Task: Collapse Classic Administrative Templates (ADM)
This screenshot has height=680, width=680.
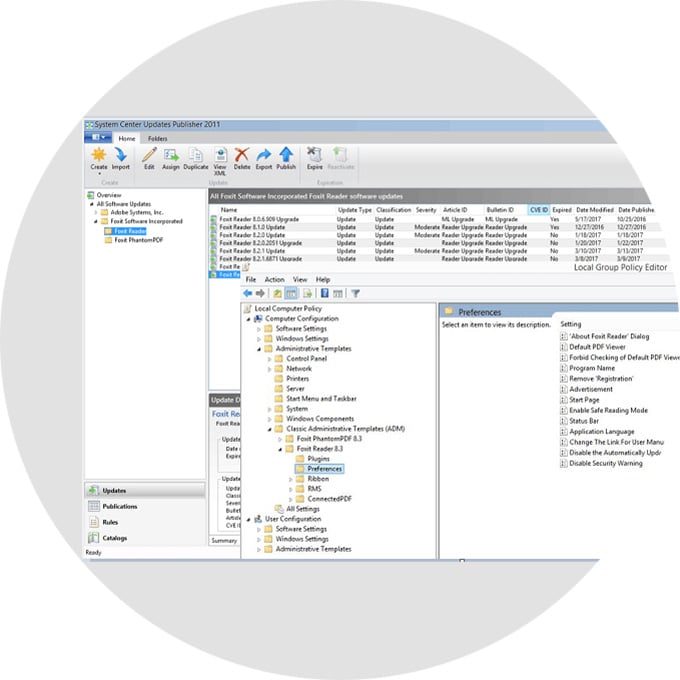Action: tap(269, 429)
